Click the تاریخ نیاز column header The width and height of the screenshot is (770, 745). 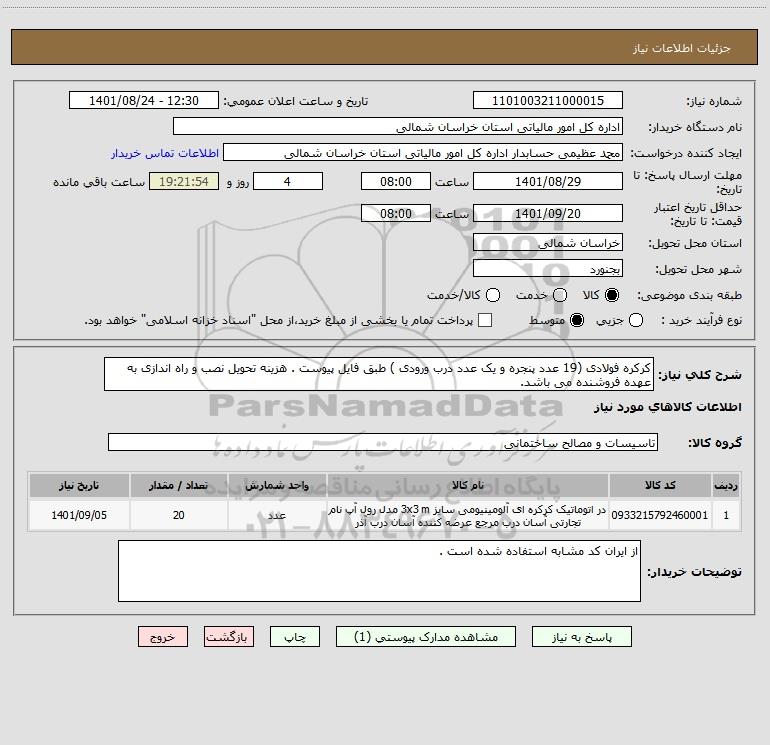coord(79,486)
